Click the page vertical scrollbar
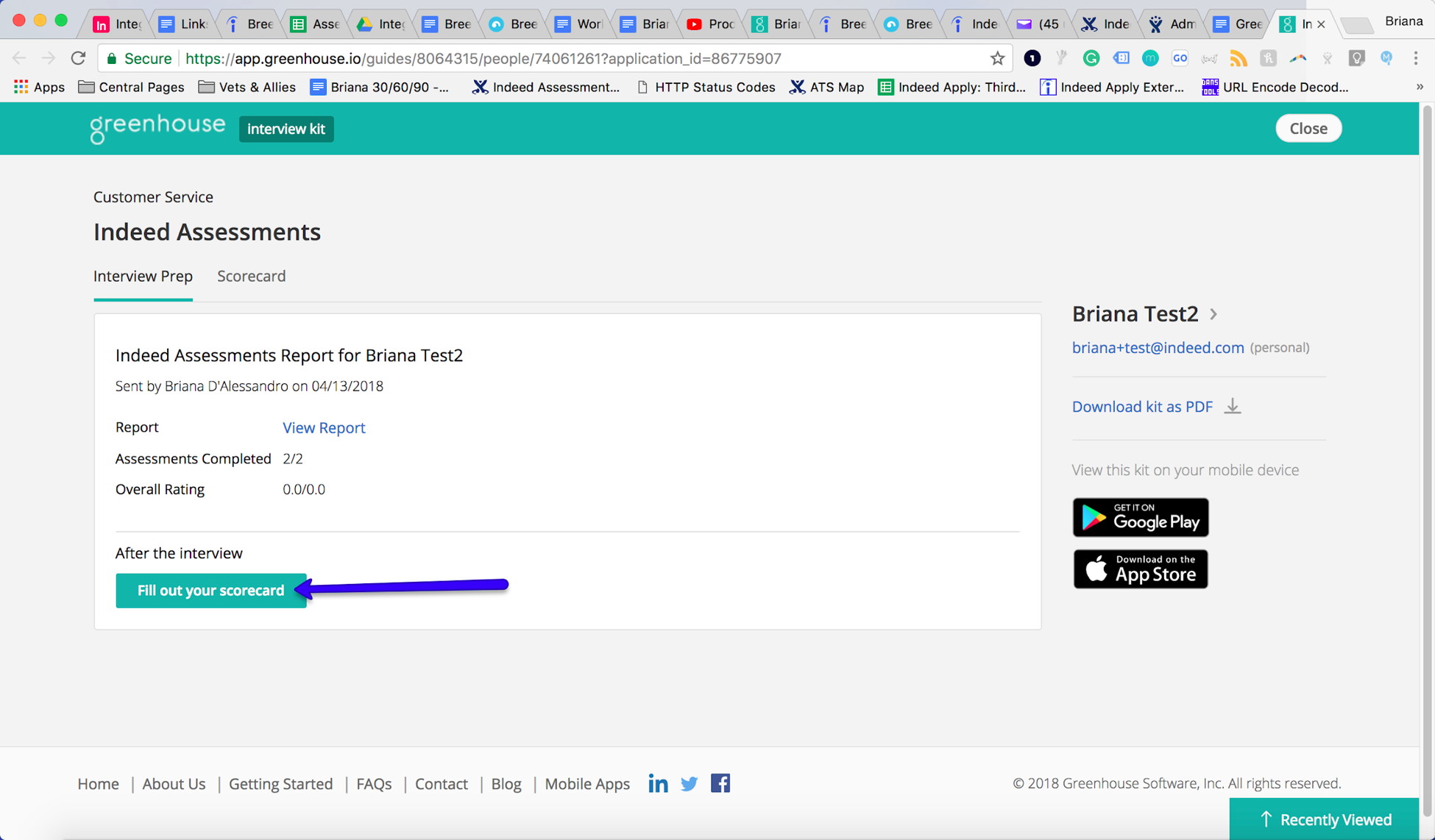The height and width of the screenshot is (840, 1435). (x=1427, y=460)
